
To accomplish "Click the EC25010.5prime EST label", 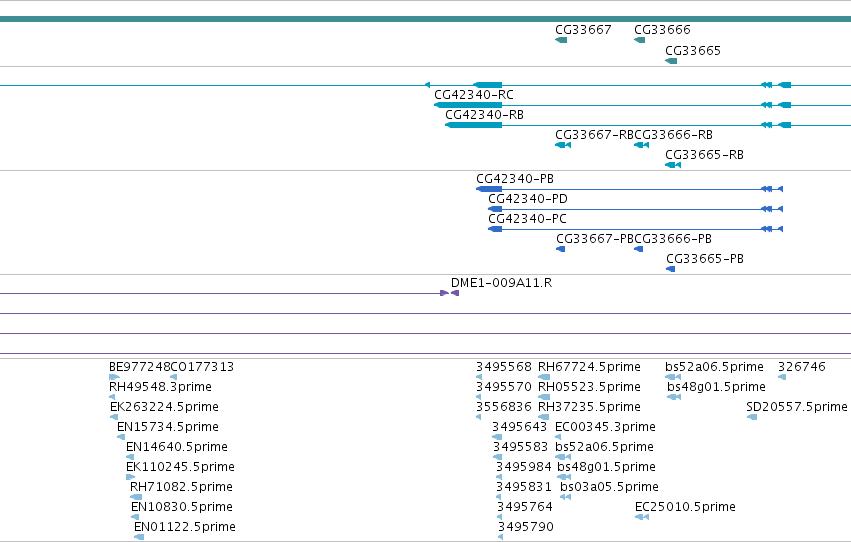I will (x=685, y=508).
